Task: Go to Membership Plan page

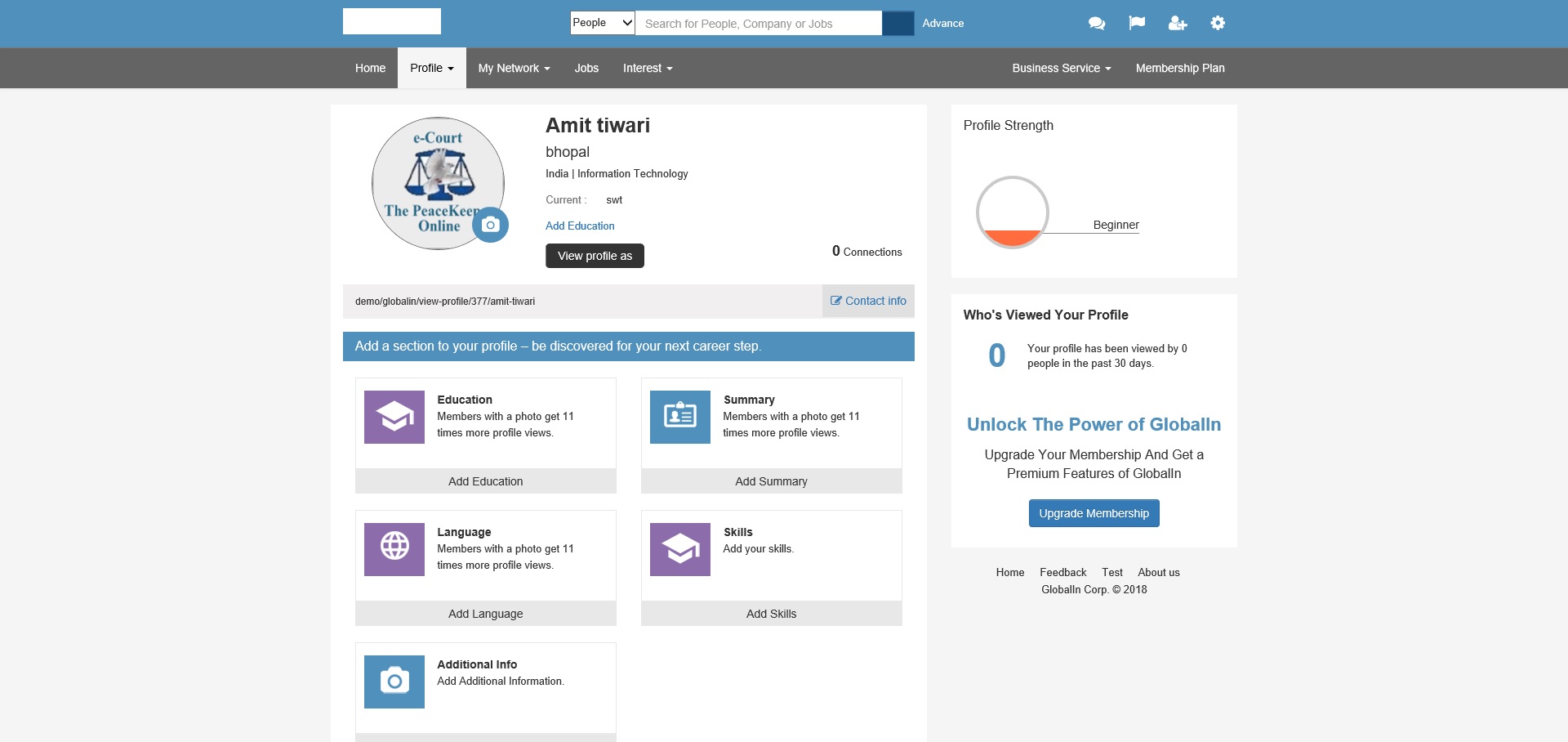Action: coord(1179,69)
